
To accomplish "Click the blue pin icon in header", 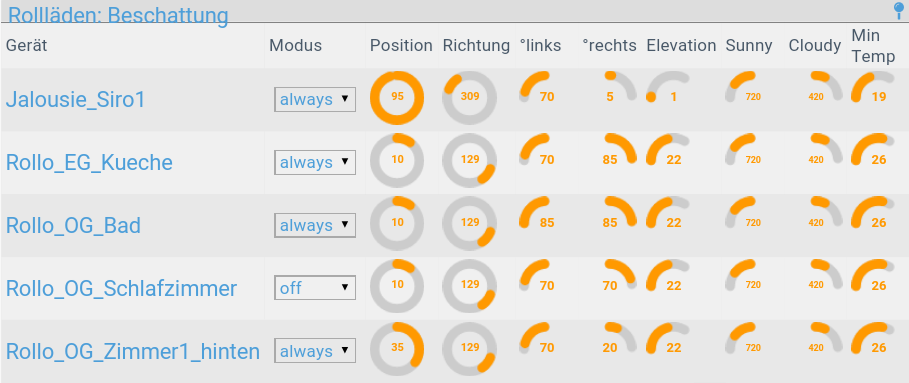I will pyautogui.click(x=900, y=10).
